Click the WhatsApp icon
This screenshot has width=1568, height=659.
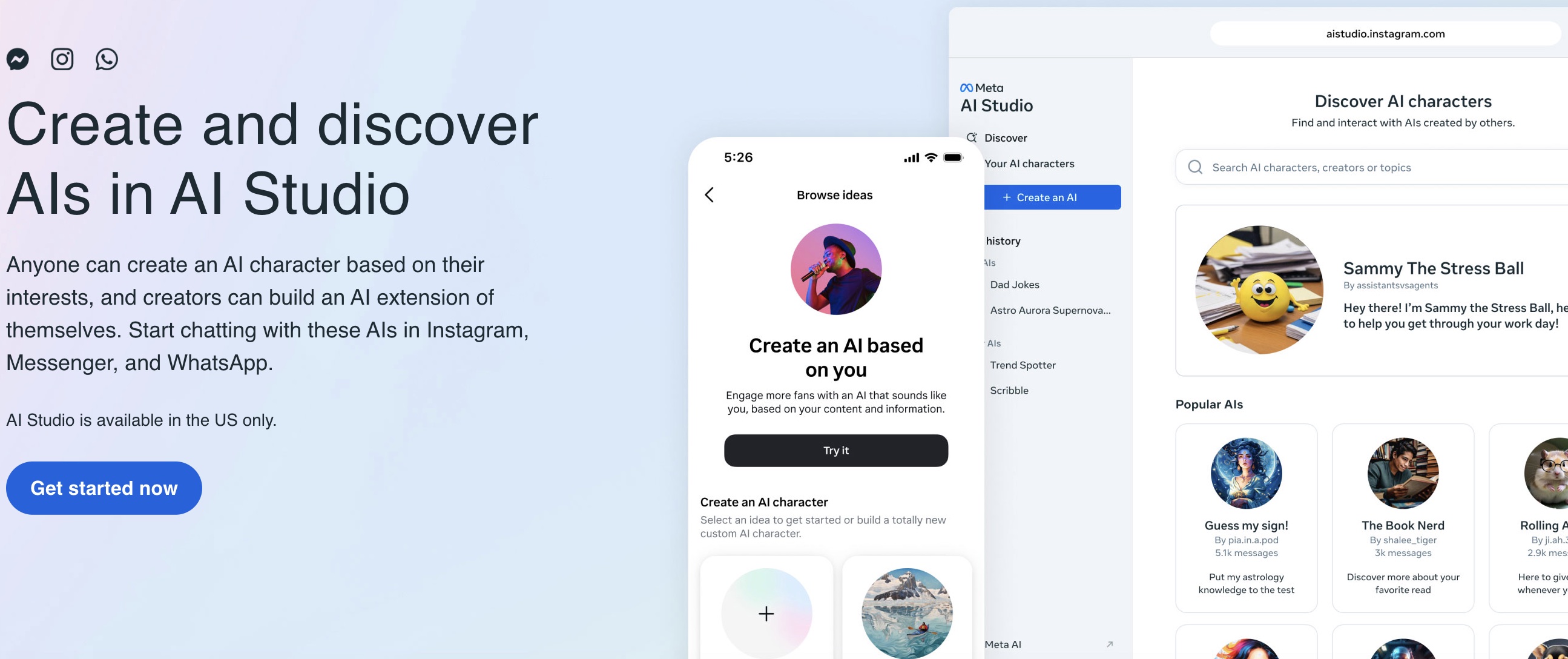(107, 58)
